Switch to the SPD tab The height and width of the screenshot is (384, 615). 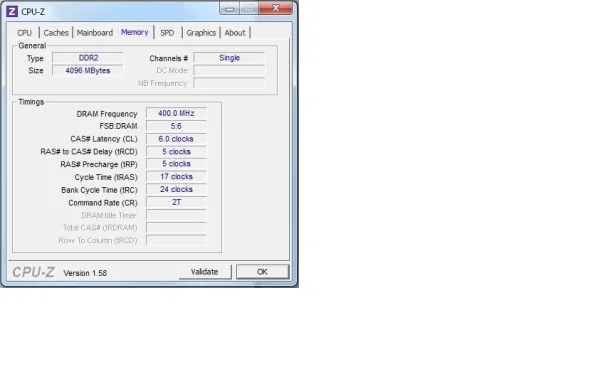(167, 33)
